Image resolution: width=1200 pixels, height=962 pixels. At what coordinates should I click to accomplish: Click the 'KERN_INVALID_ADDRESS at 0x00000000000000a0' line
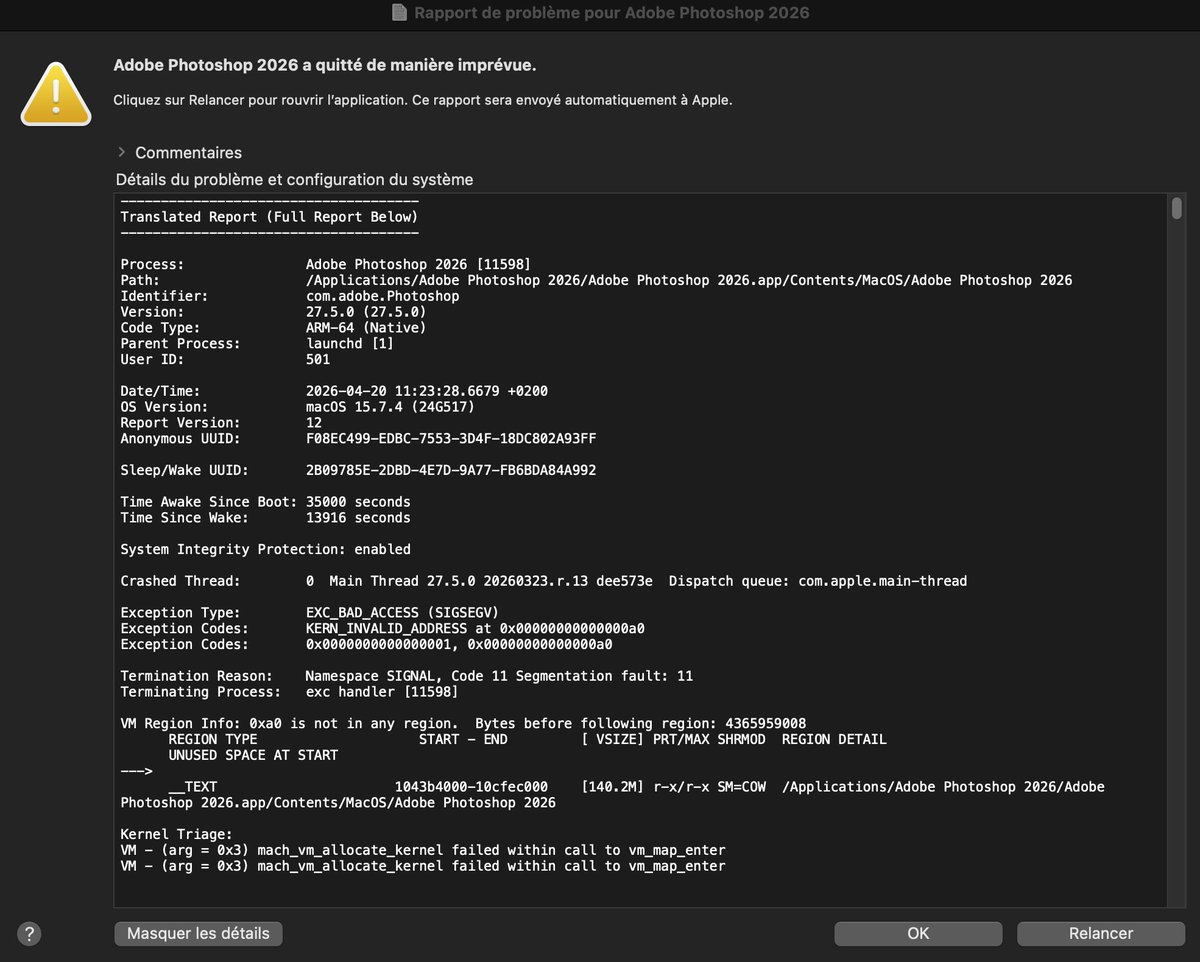pos(475,629)
